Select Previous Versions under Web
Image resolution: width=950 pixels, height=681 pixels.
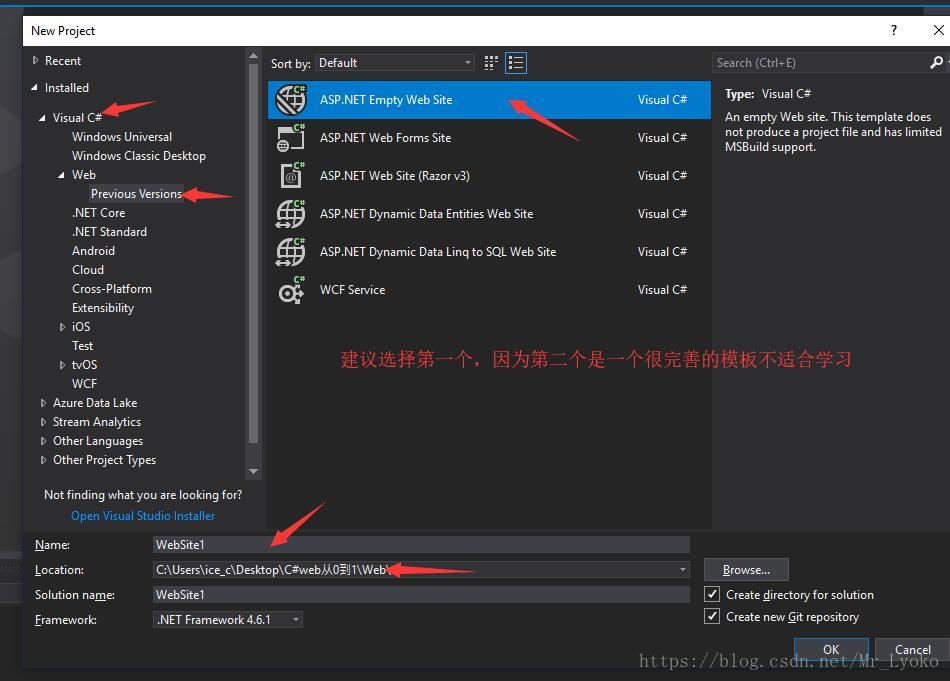(136, 194)
